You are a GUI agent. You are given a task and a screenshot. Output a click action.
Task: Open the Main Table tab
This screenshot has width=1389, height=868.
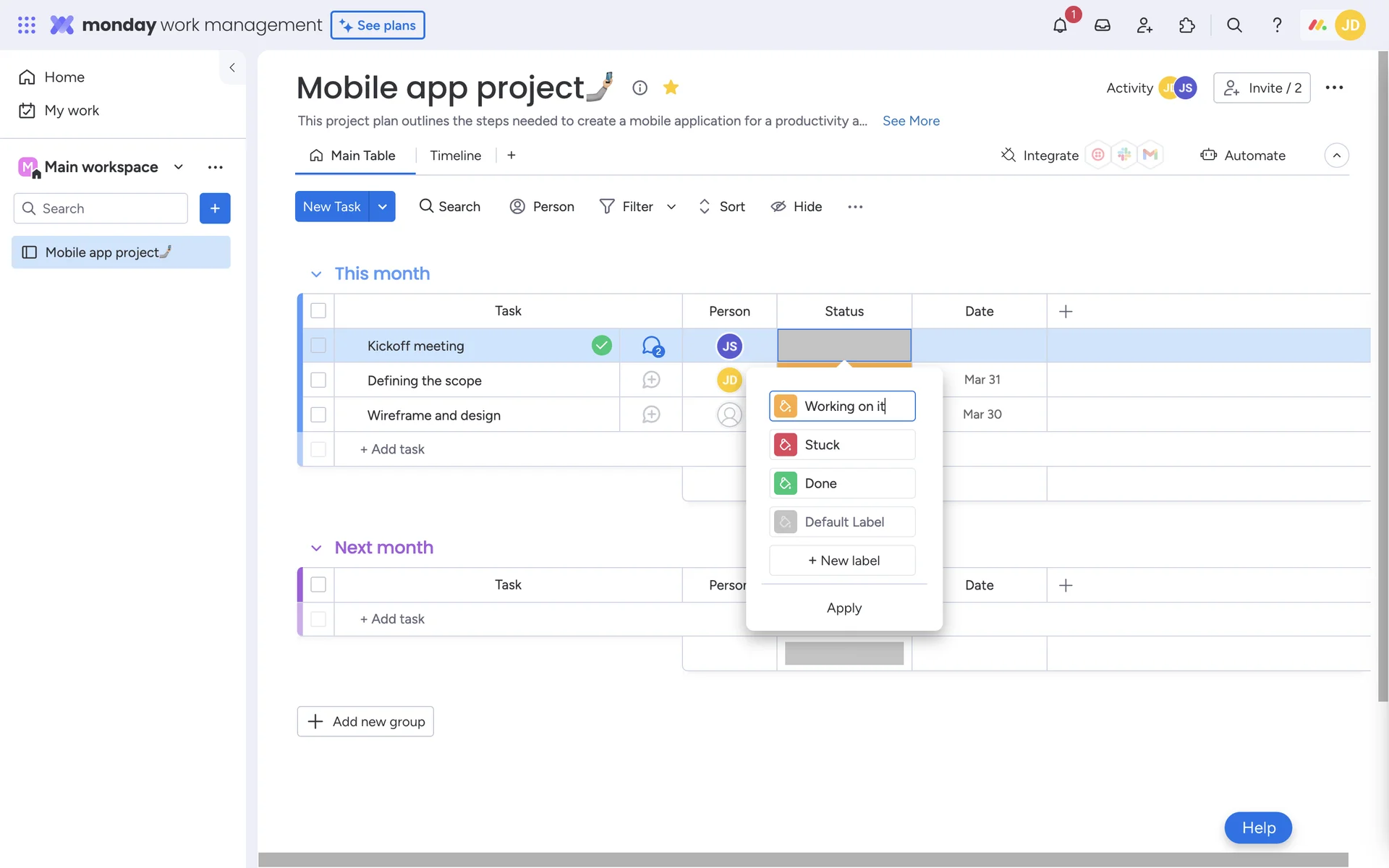(x=354, y=156)
